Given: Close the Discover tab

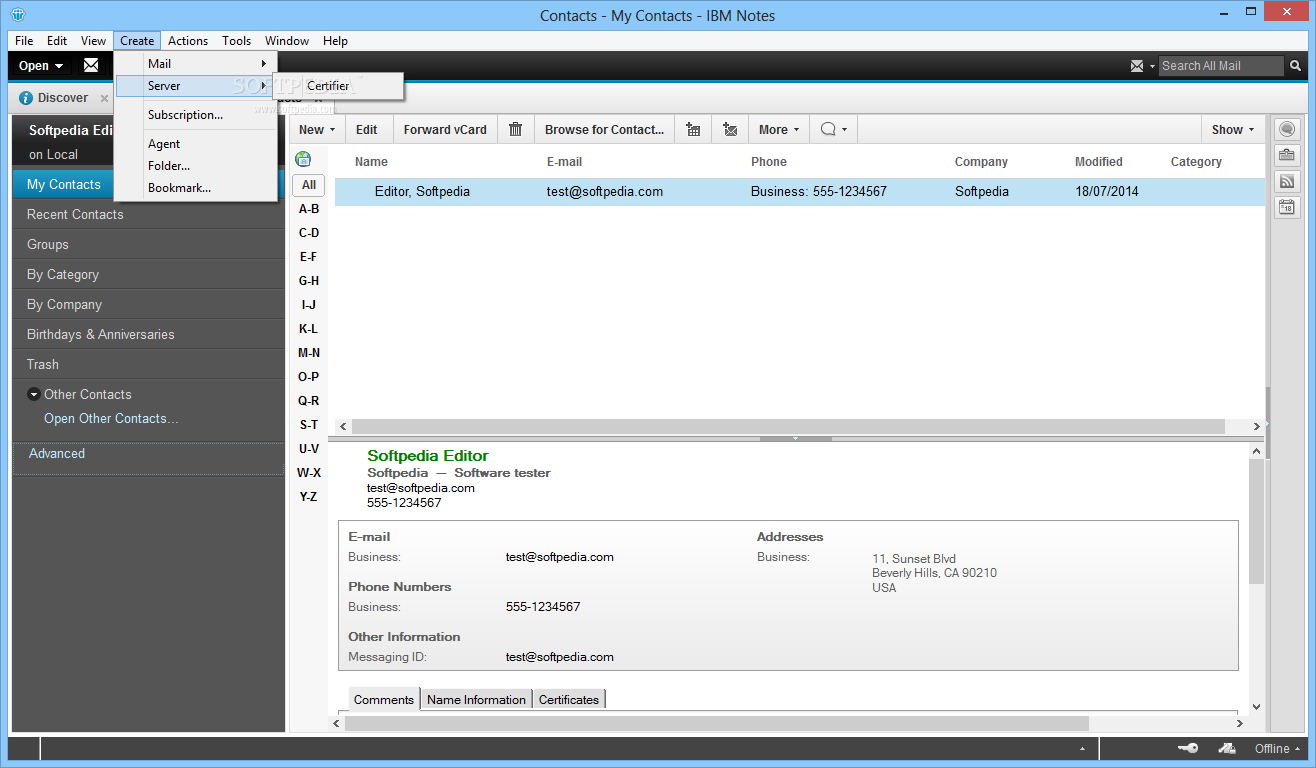Looking at the screenshot, I should pyautogui.click(x=104, y=98).
